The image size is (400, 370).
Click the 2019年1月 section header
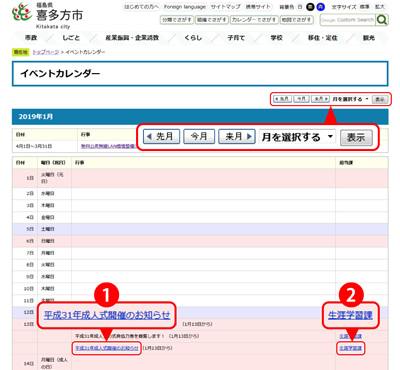click(x=200, y=117)
